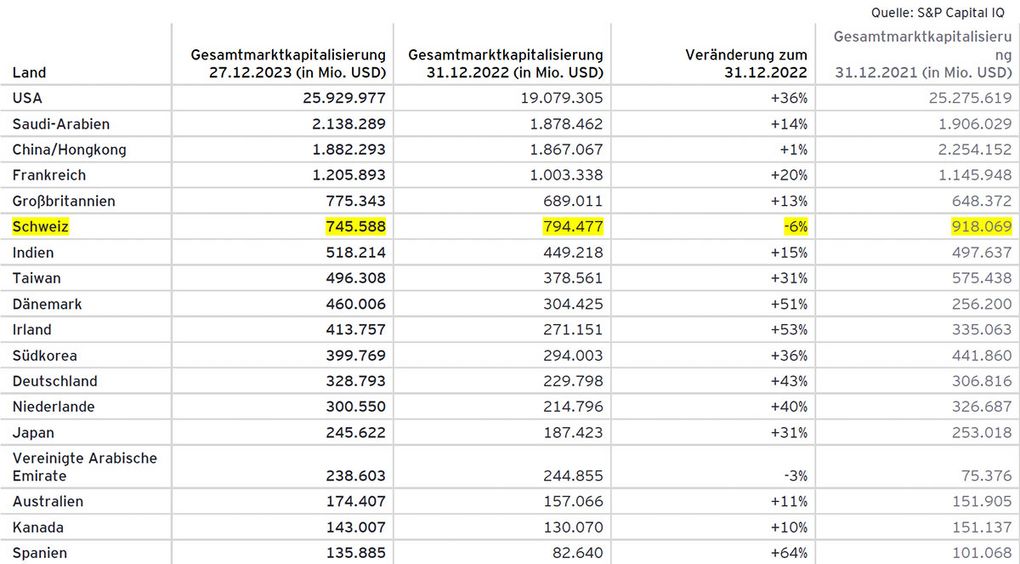Click the USA 2022 value 19.079.305
This screenshot has height=564, width=1020.
click(x=561, y=98)
